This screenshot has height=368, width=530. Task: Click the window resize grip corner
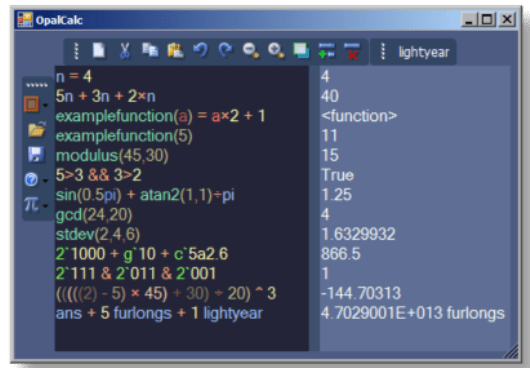pos(511,351)
